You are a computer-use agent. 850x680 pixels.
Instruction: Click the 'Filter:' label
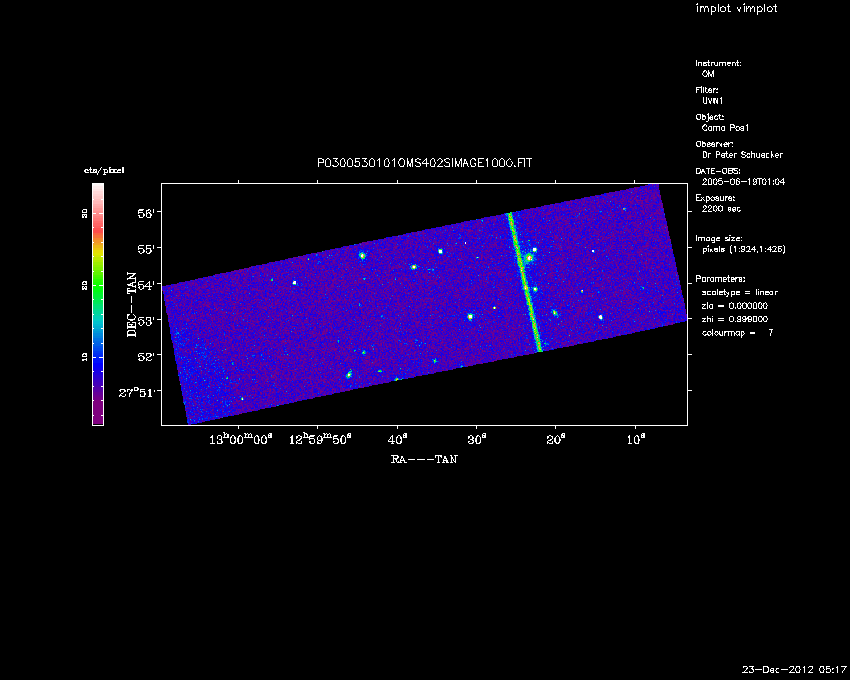point(707,90)
